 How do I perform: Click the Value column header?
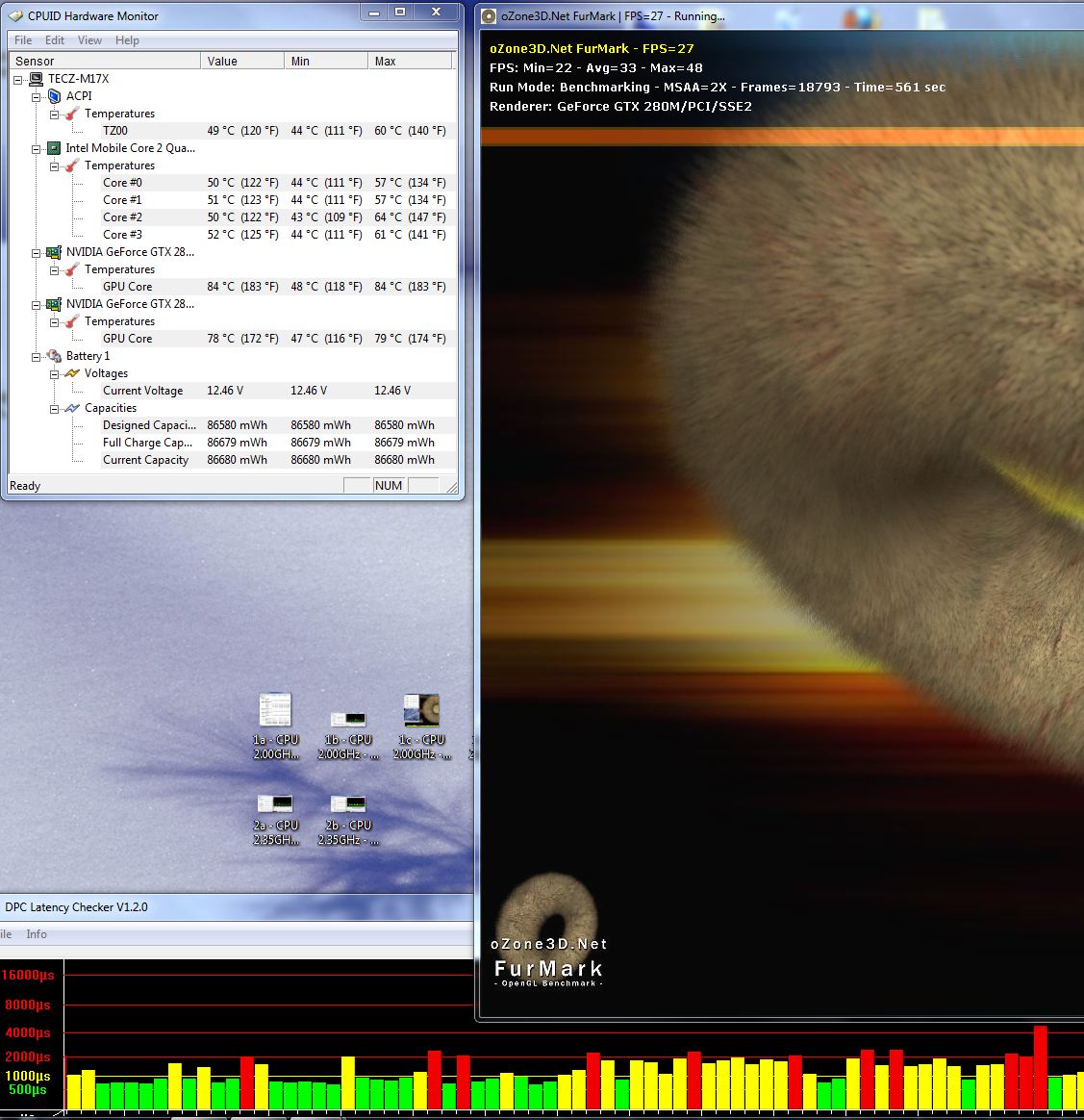click(242, 62)
